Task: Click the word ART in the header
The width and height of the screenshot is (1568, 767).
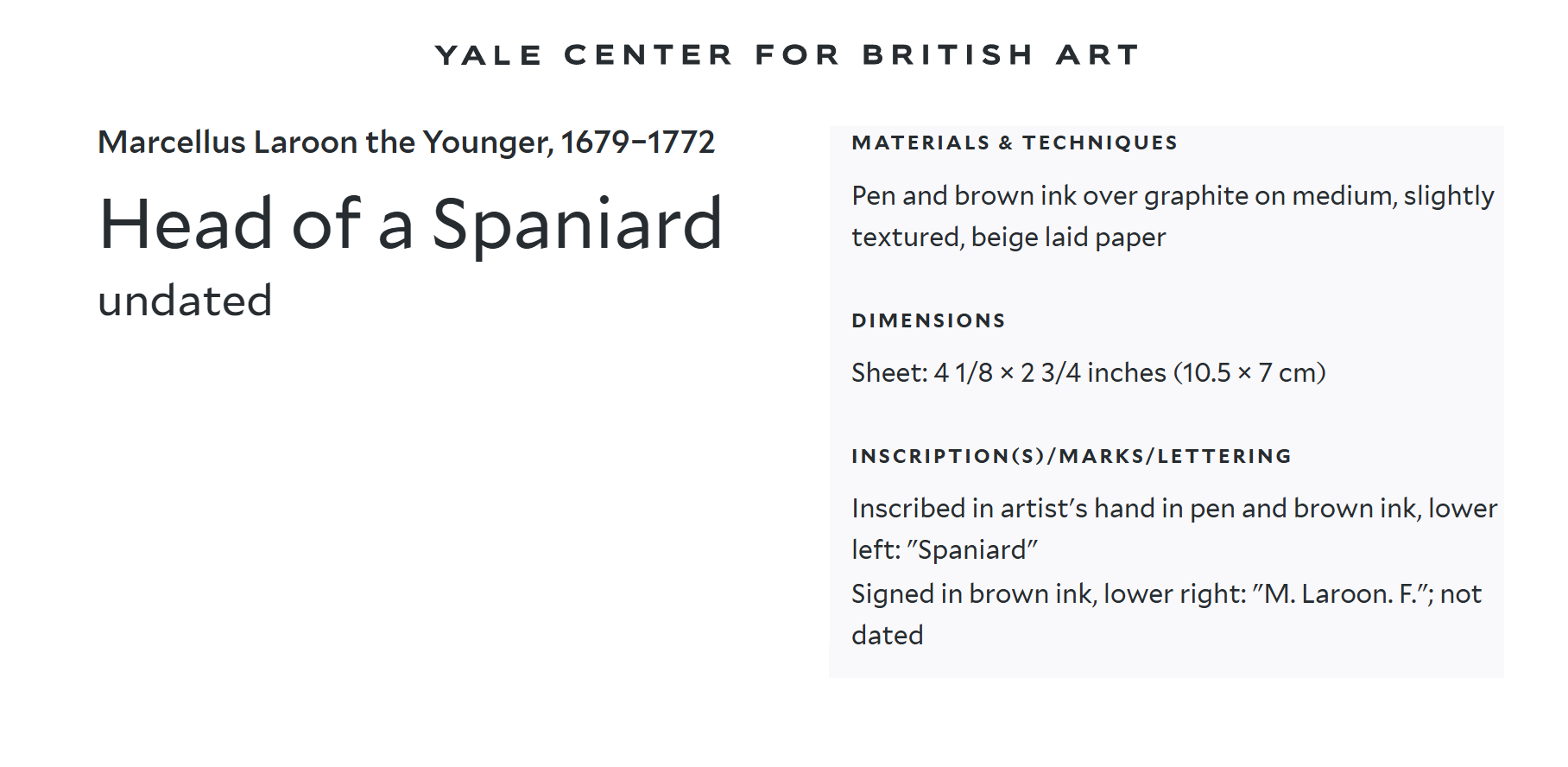Action: (x=1097, y=55)
